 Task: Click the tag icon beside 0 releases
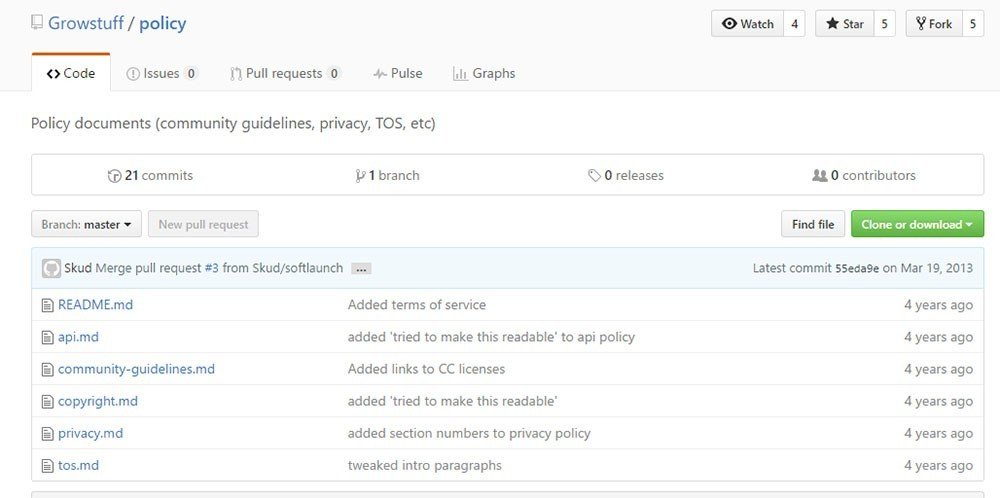[594, 175]
